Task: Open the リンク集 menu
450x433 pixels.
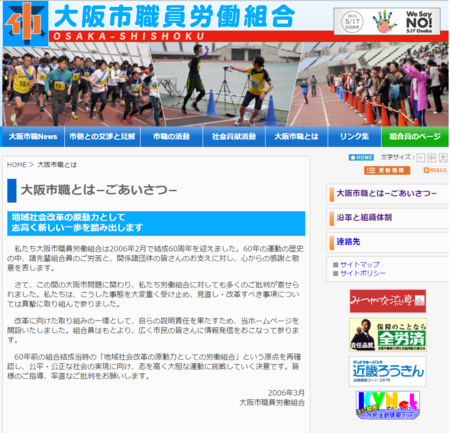Action: 354,136
